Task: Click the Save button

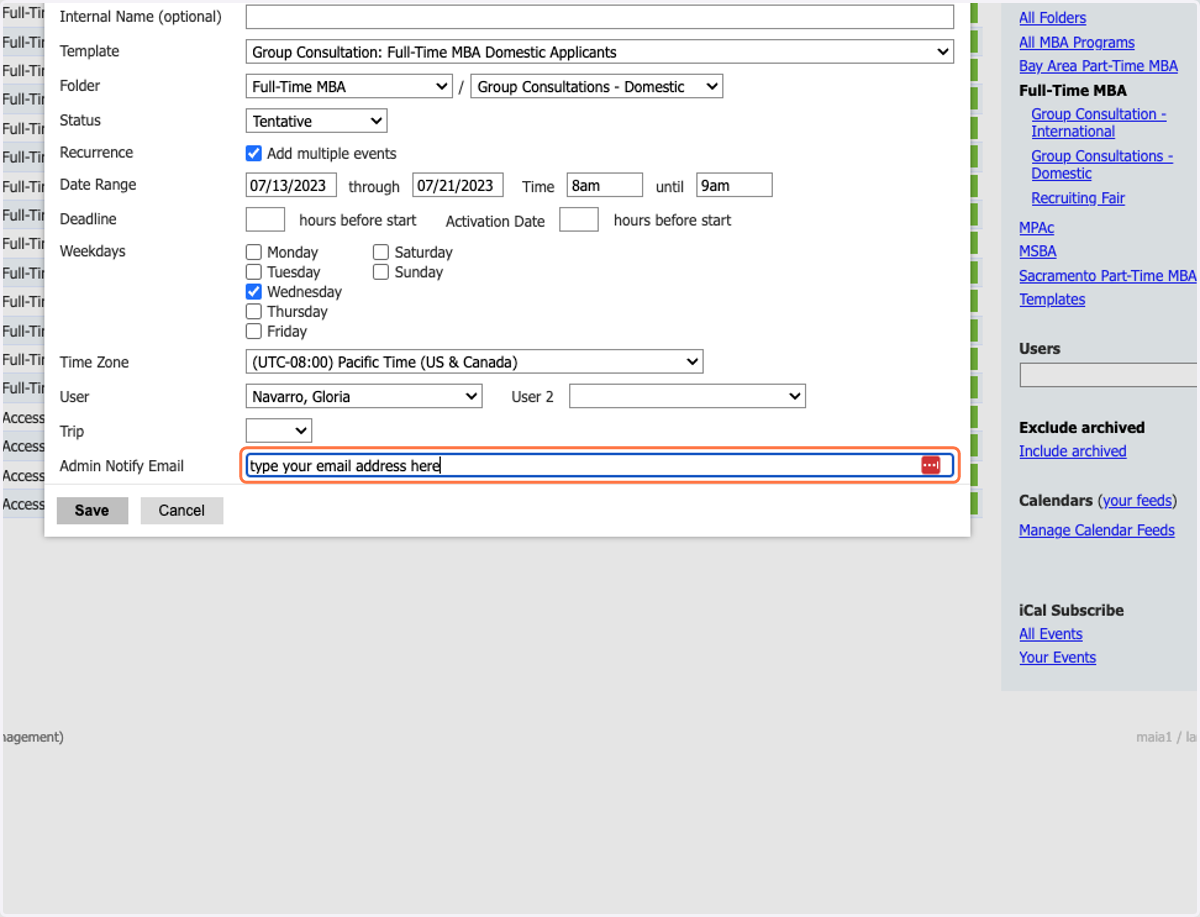Action: (92, 511)
